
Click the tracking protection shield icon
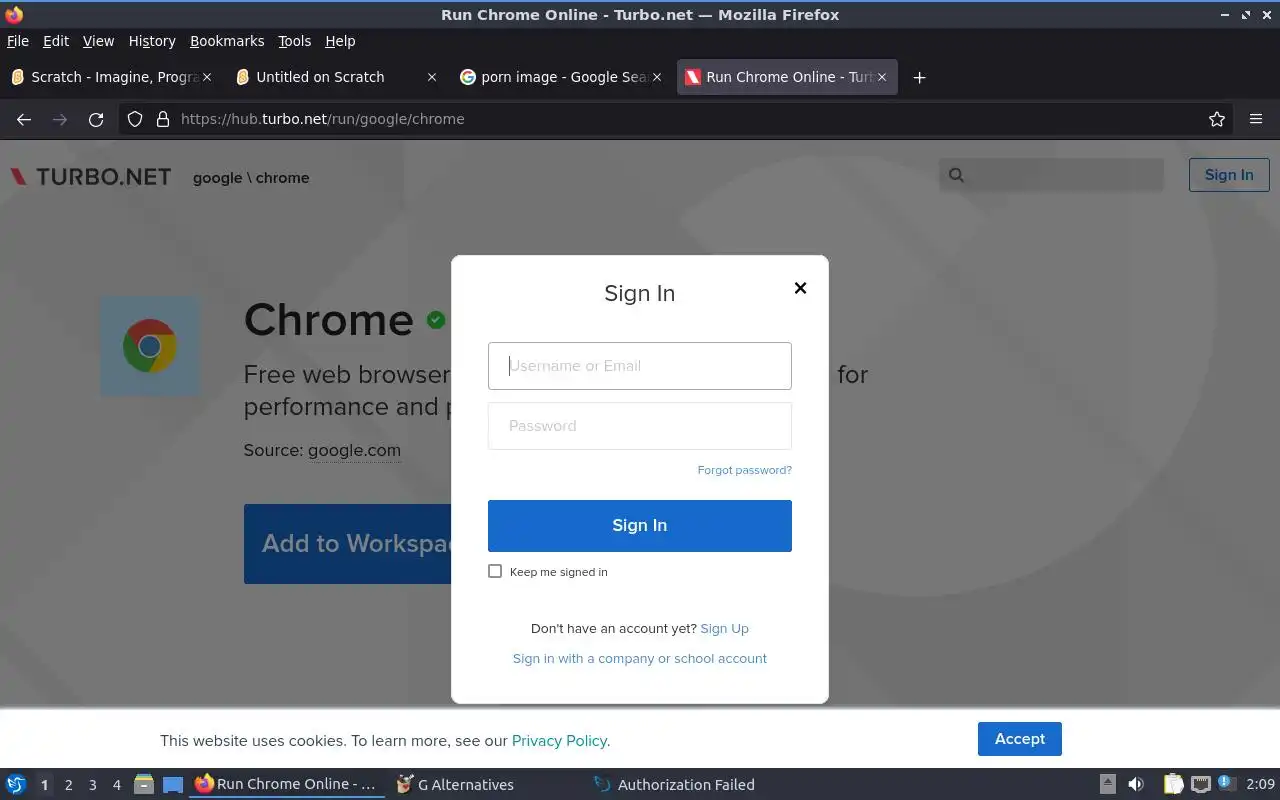[x=135, y=119]
